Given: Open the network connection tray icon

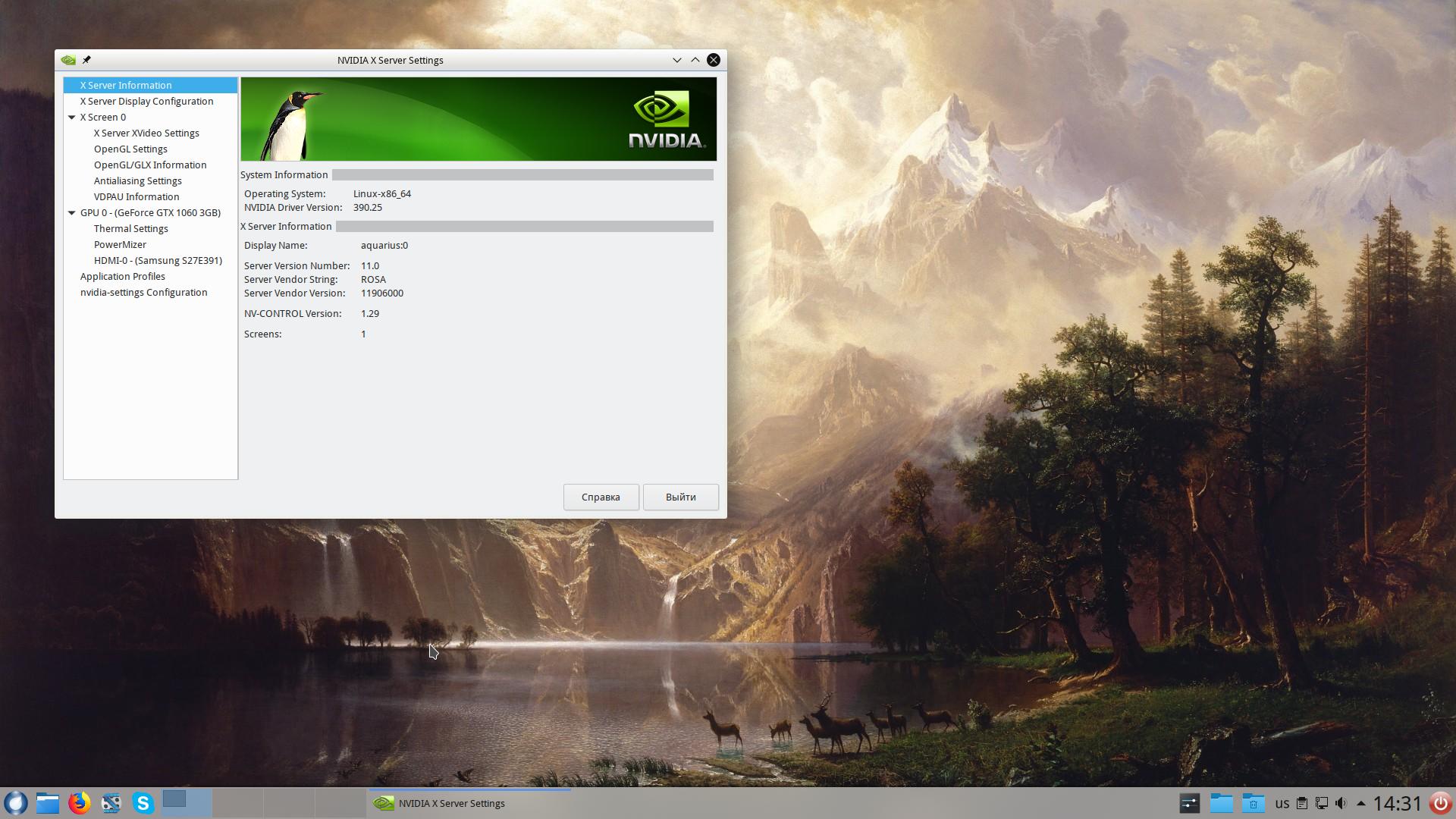Looking at the screenshot, I should 1321,803.
